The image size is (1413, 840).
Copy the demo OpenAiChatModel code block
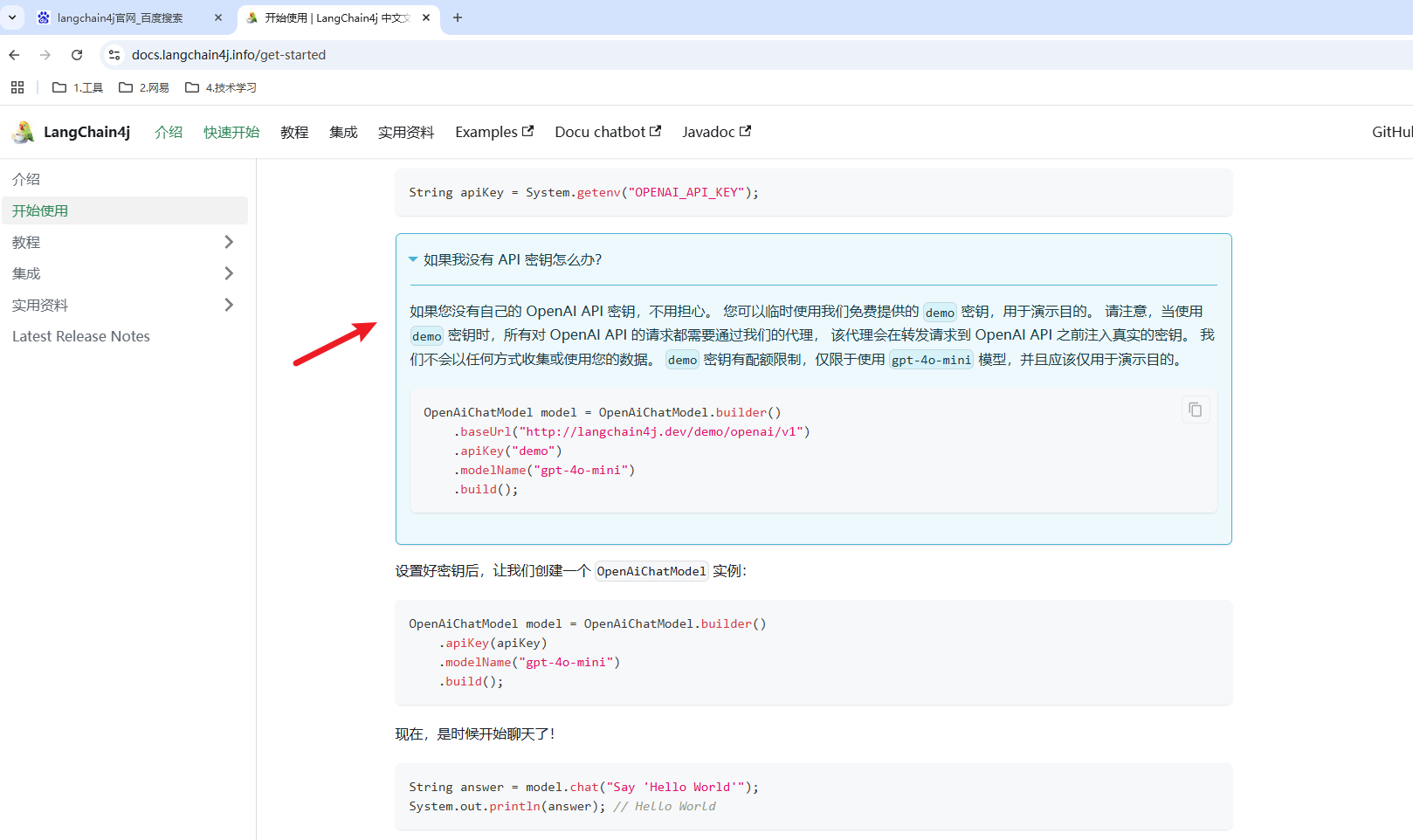[x=1196, y=410]
